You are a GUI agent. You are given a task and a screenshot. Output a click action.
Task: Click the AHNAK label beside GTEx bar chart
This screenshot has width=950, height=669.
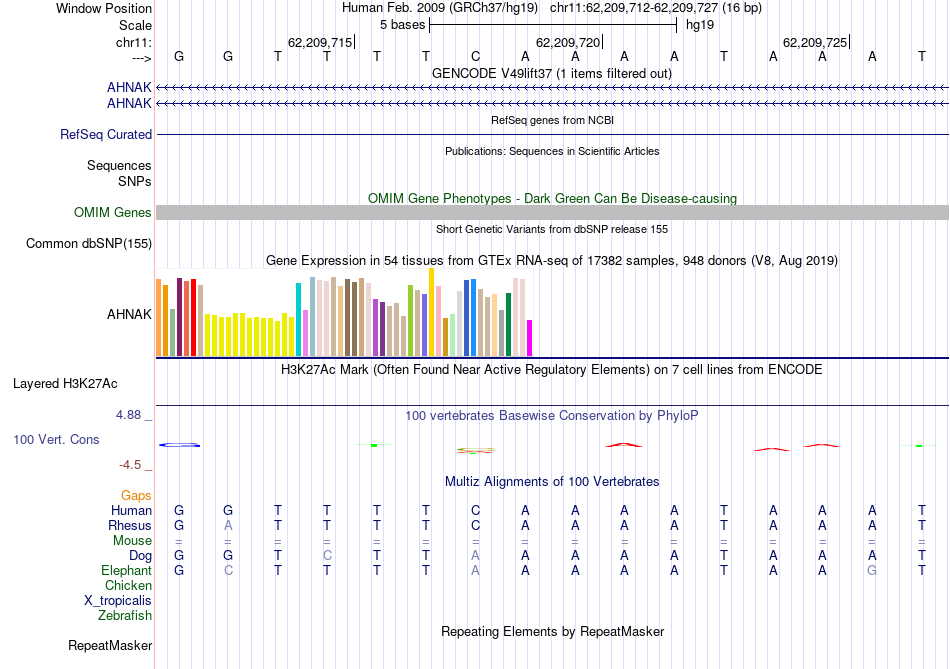click(129, 315)
